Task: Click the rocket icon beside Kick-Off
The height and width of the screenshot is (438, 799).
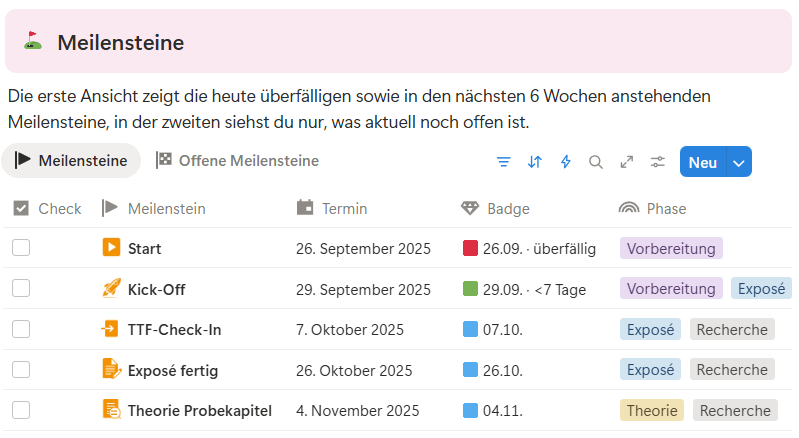Action: click(111, 288)
